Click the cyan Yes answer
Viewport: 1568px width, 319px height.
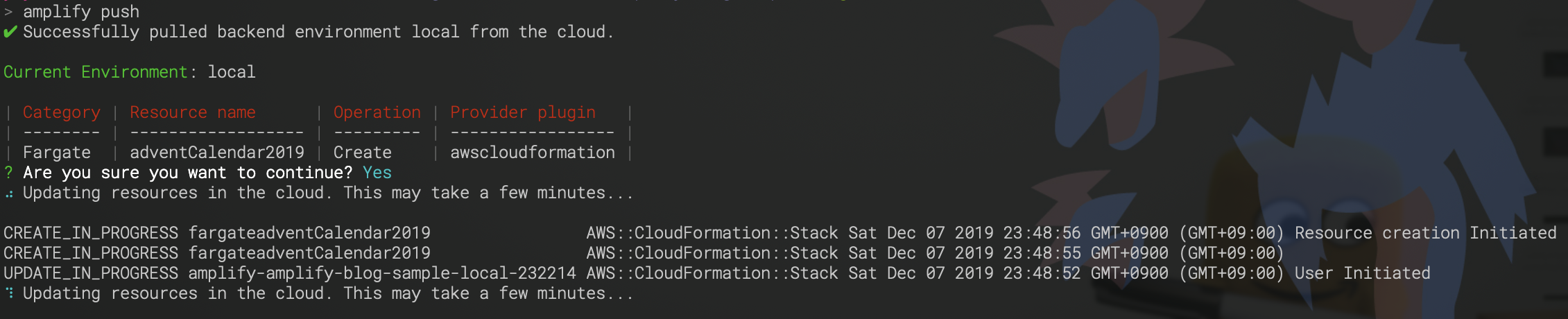pyautogui.click(x=377, y=173)
